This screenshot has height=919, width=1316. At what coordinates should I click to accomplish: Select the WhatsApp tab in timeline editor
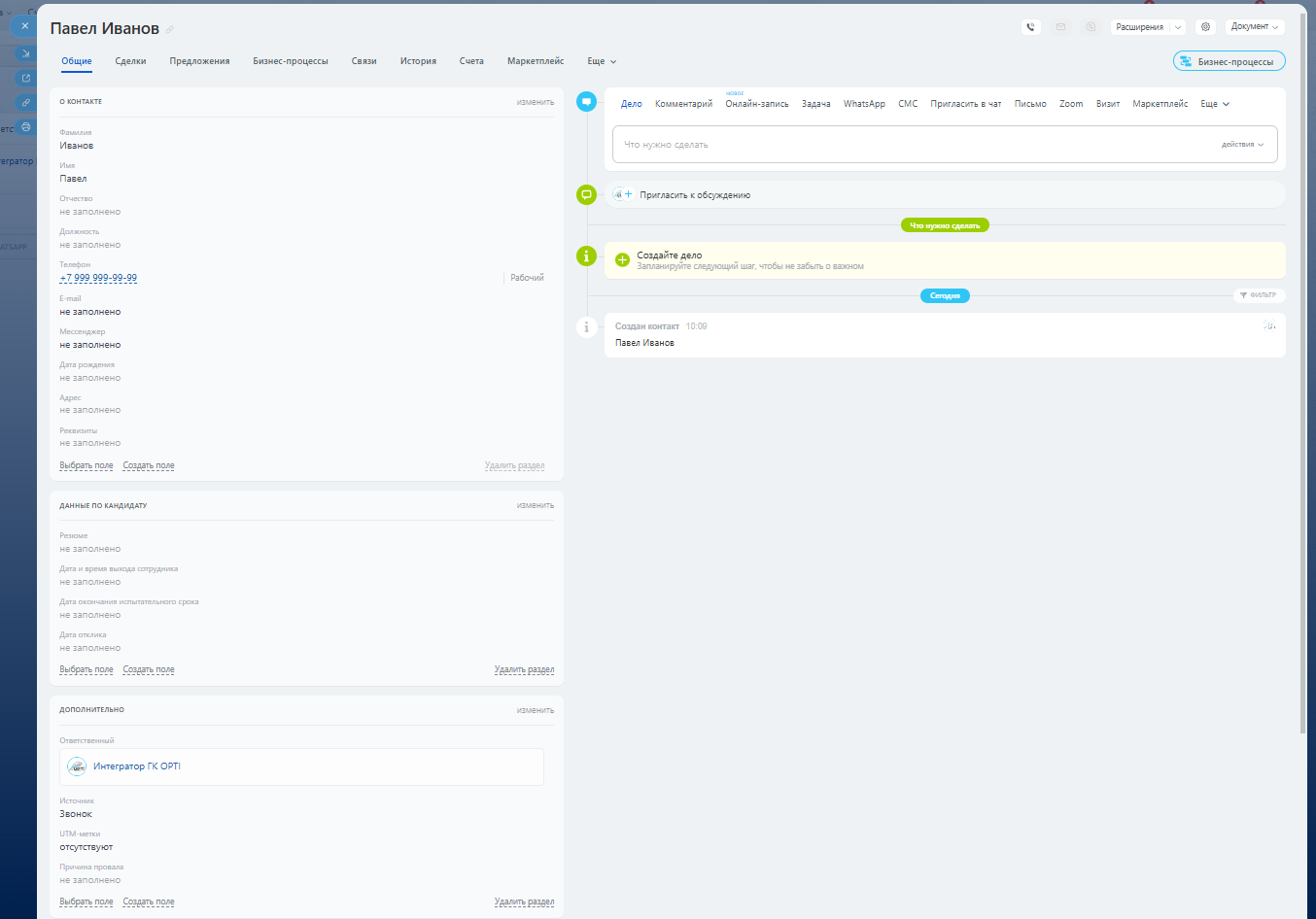864,104
